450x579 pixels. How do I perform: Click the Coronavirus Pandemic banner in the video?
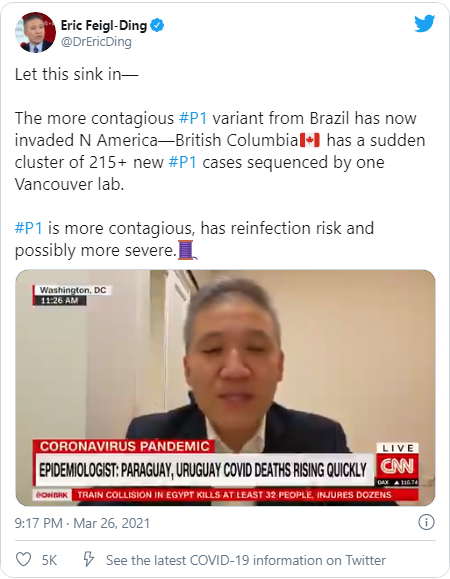[125, 446]
